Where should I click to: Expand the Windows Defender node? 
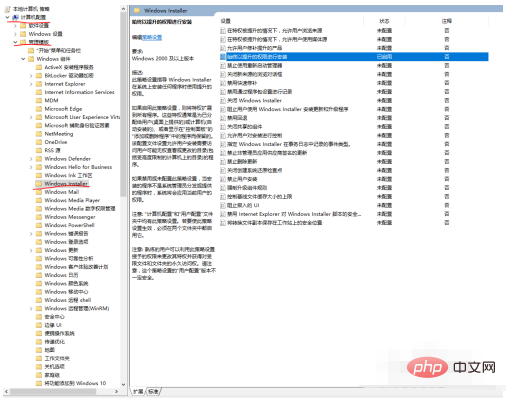pyautogui.click(x=31, y=159)
